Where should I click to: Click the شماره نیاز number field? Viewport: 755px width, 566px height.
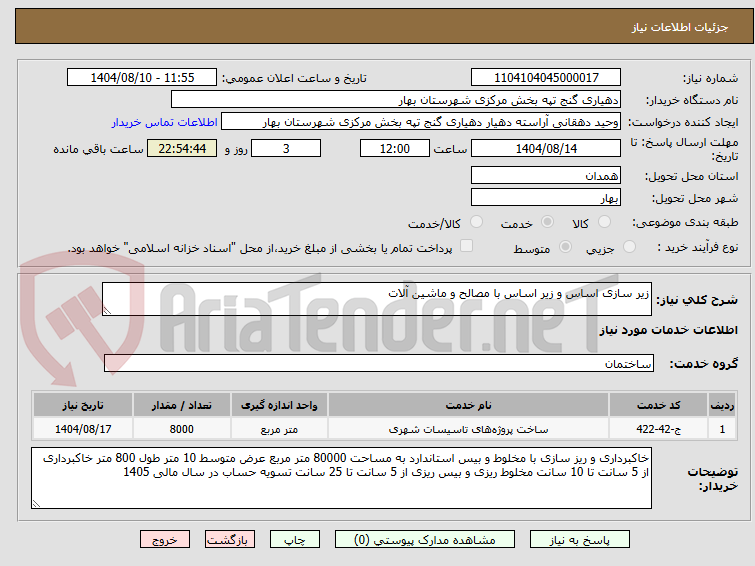[546, 78]
